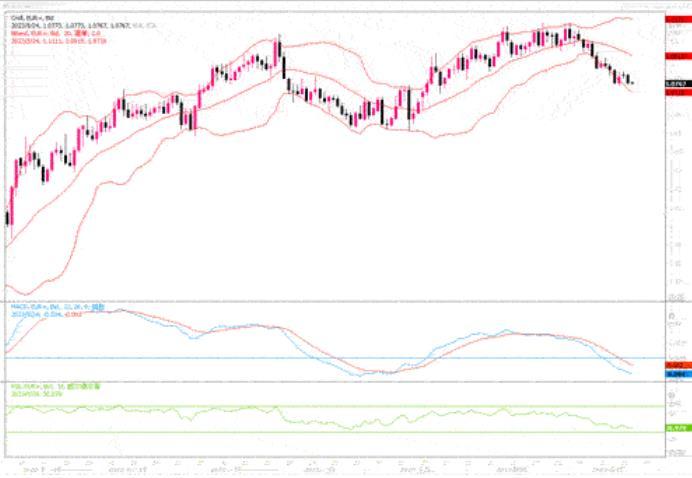Click the horizontal blue MACD zero line

tap(300, 358)
